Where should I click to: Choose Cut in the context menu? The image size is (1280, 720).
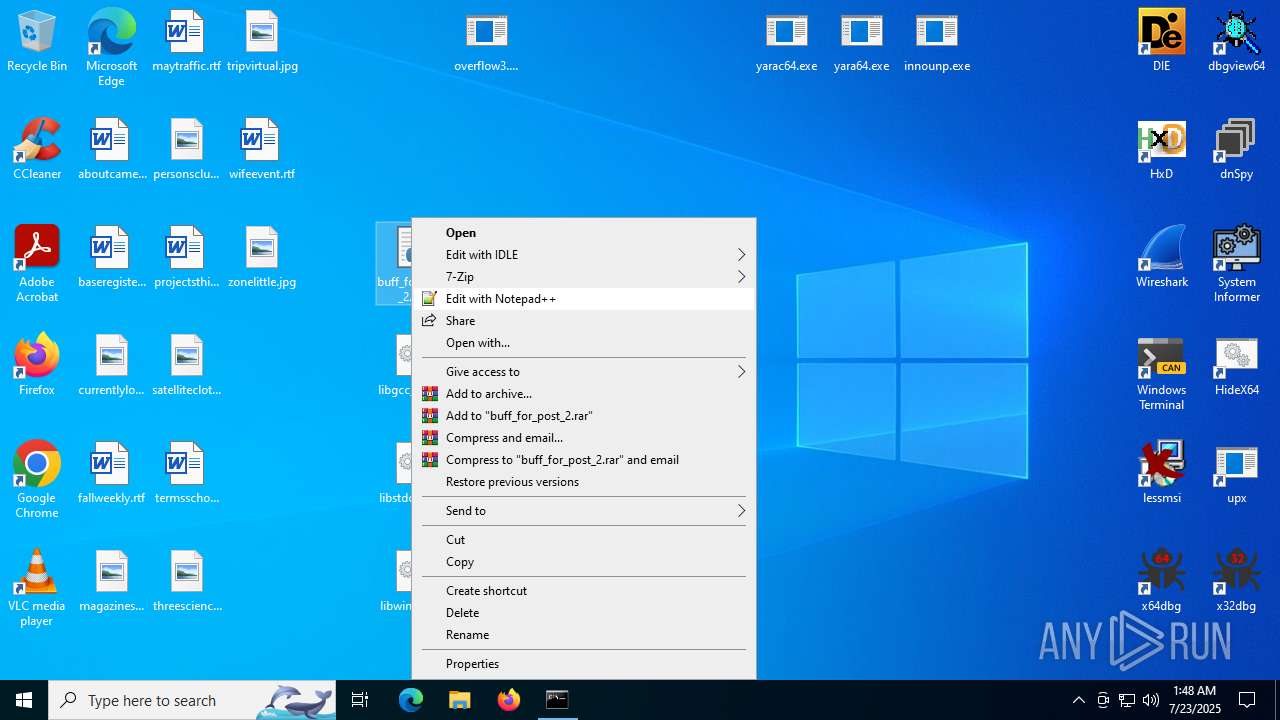click(x=584, y=540)
